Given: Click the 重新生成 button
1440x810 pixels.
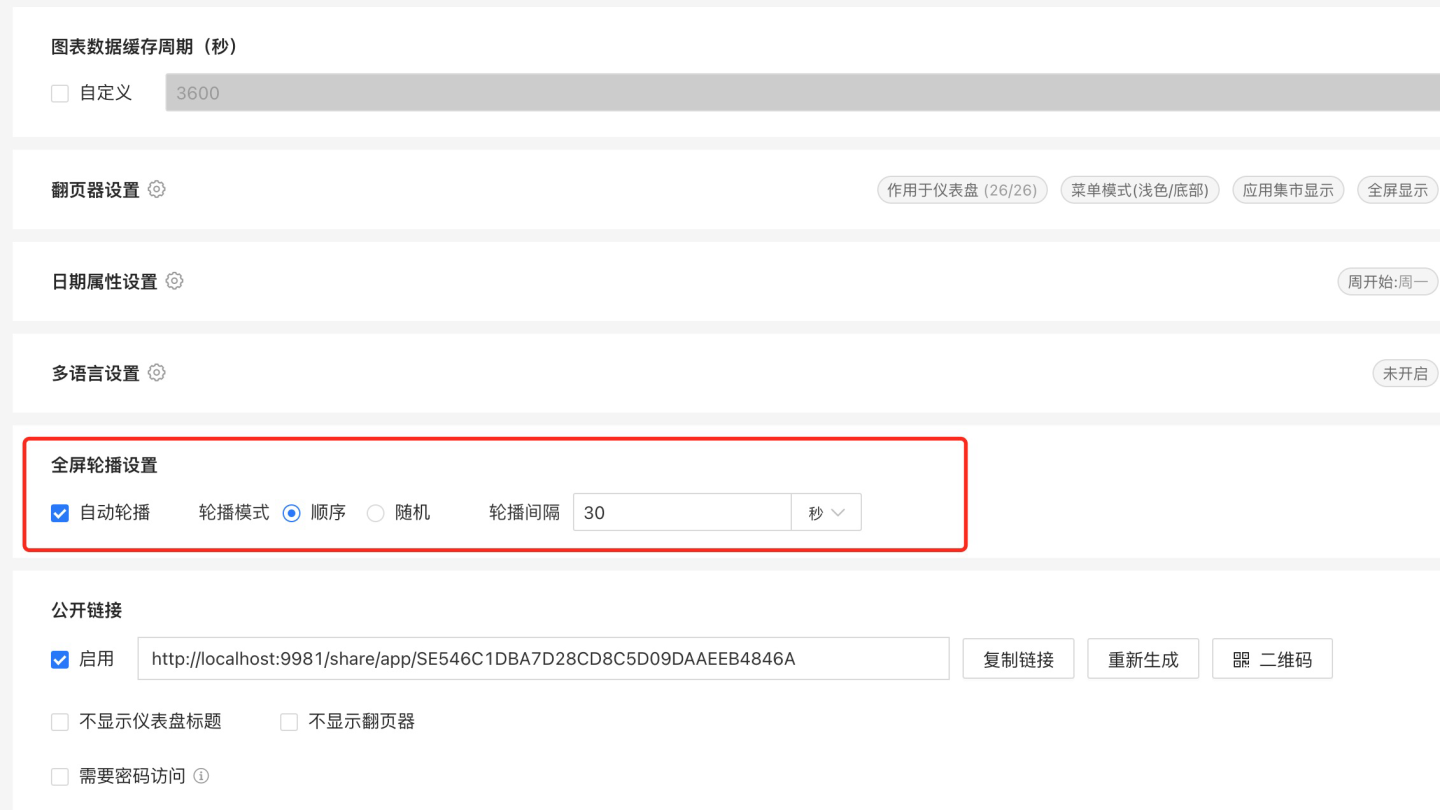Looking at the screenshot, I should tap(1143, 659).
